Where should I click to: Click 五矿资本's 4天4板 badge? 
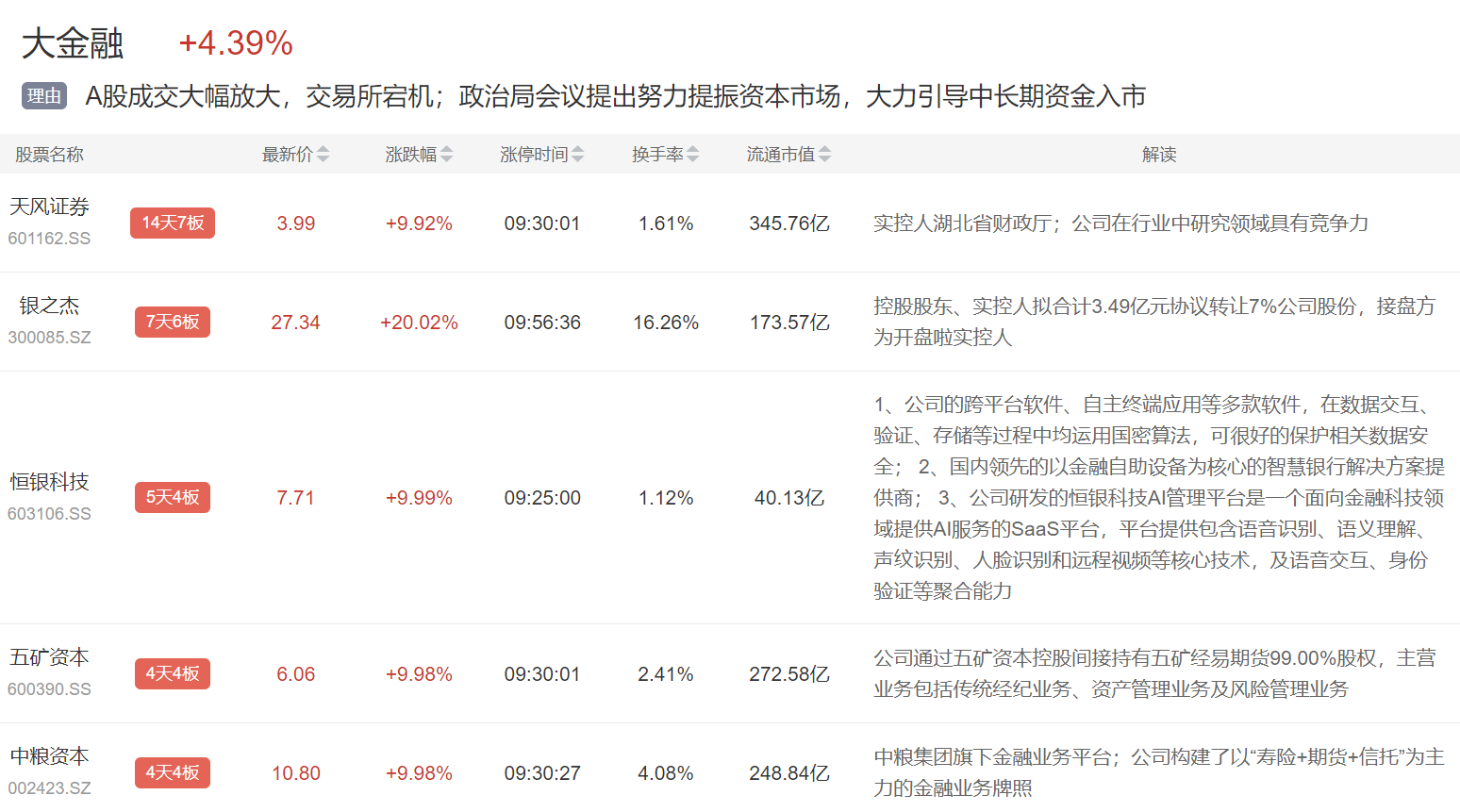point(173,674)
